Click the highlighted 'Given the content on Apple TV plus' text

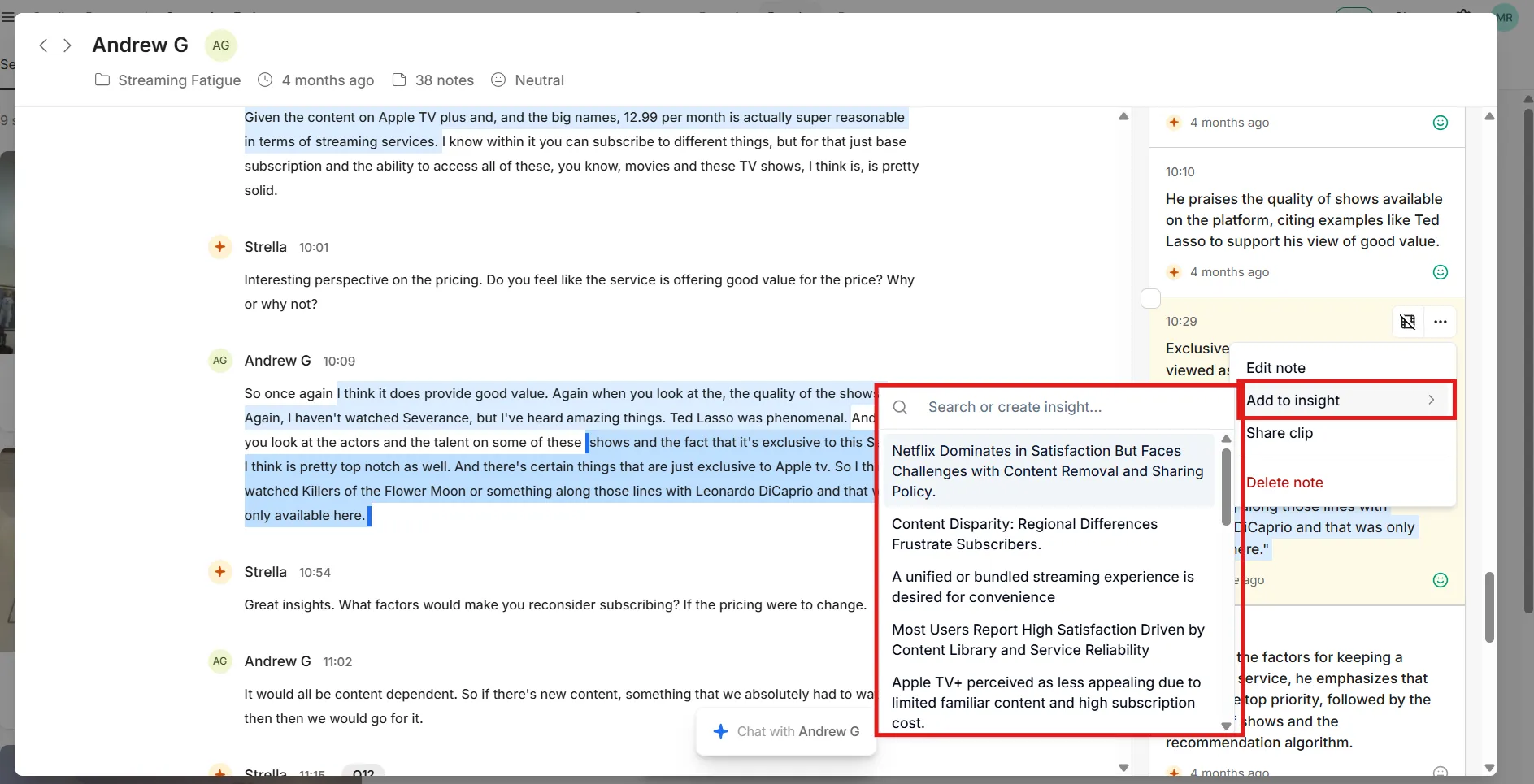tap(575, 129)
